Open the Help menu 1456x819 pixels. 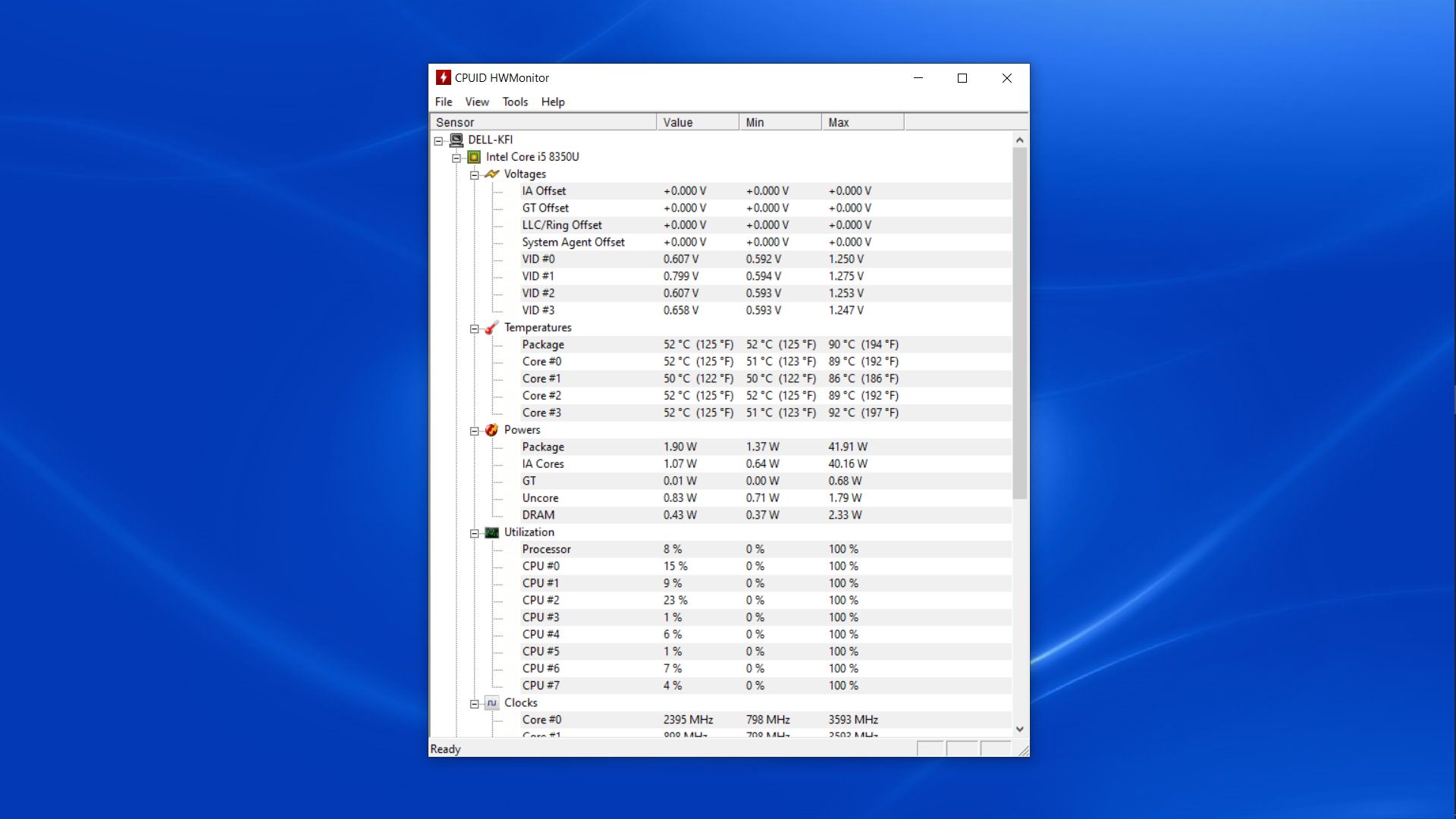[553, 102]
